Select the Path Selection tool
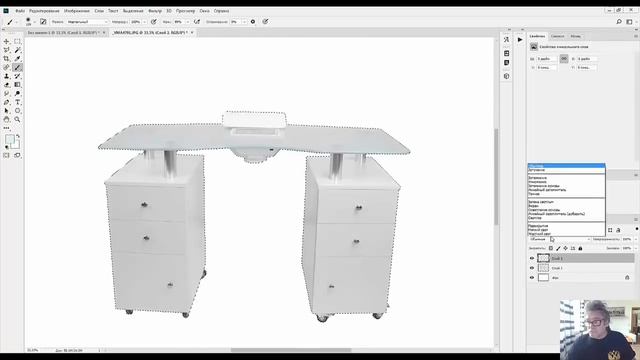The image size is (640, 360). [7, 111]
